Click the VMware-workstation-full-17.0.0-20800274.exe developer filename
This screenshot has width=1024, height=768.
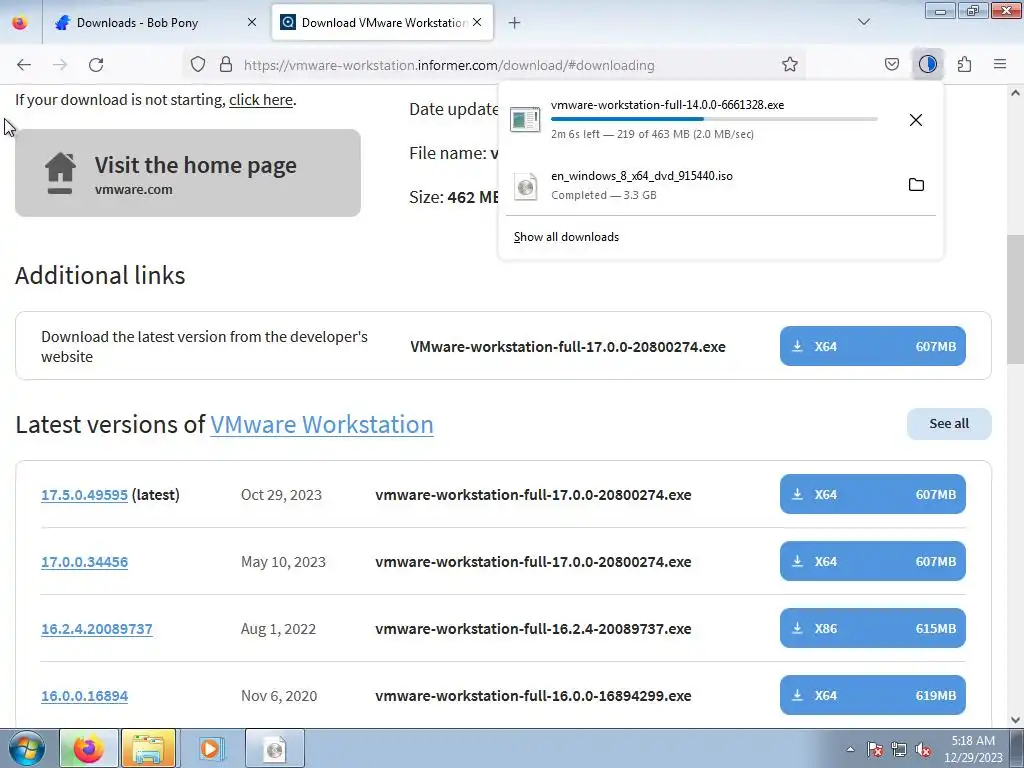pos(568,347)
